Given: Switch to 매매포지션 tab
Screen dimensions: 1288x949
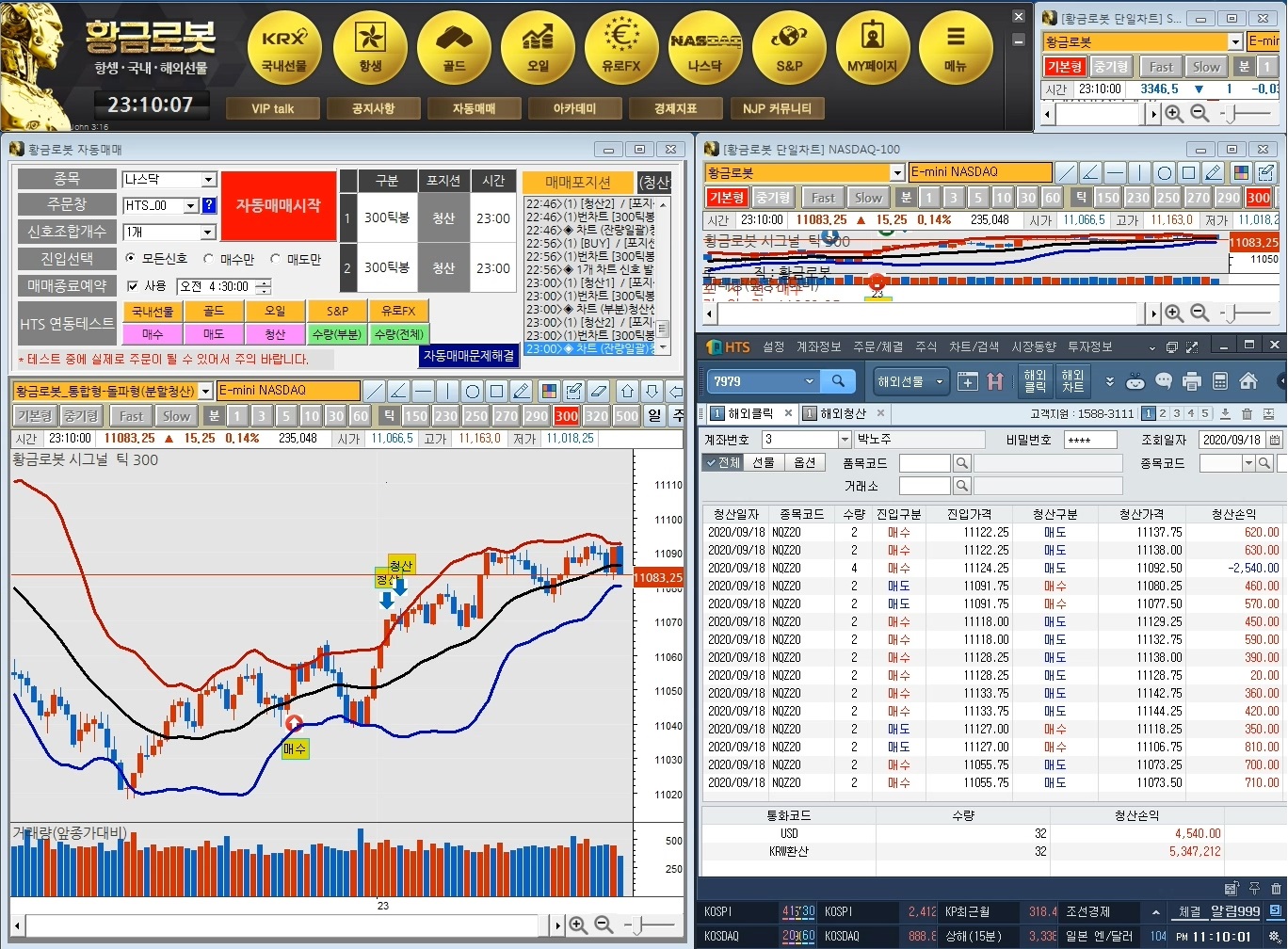Looking at the screenshot, I should [x=578, y=183].
